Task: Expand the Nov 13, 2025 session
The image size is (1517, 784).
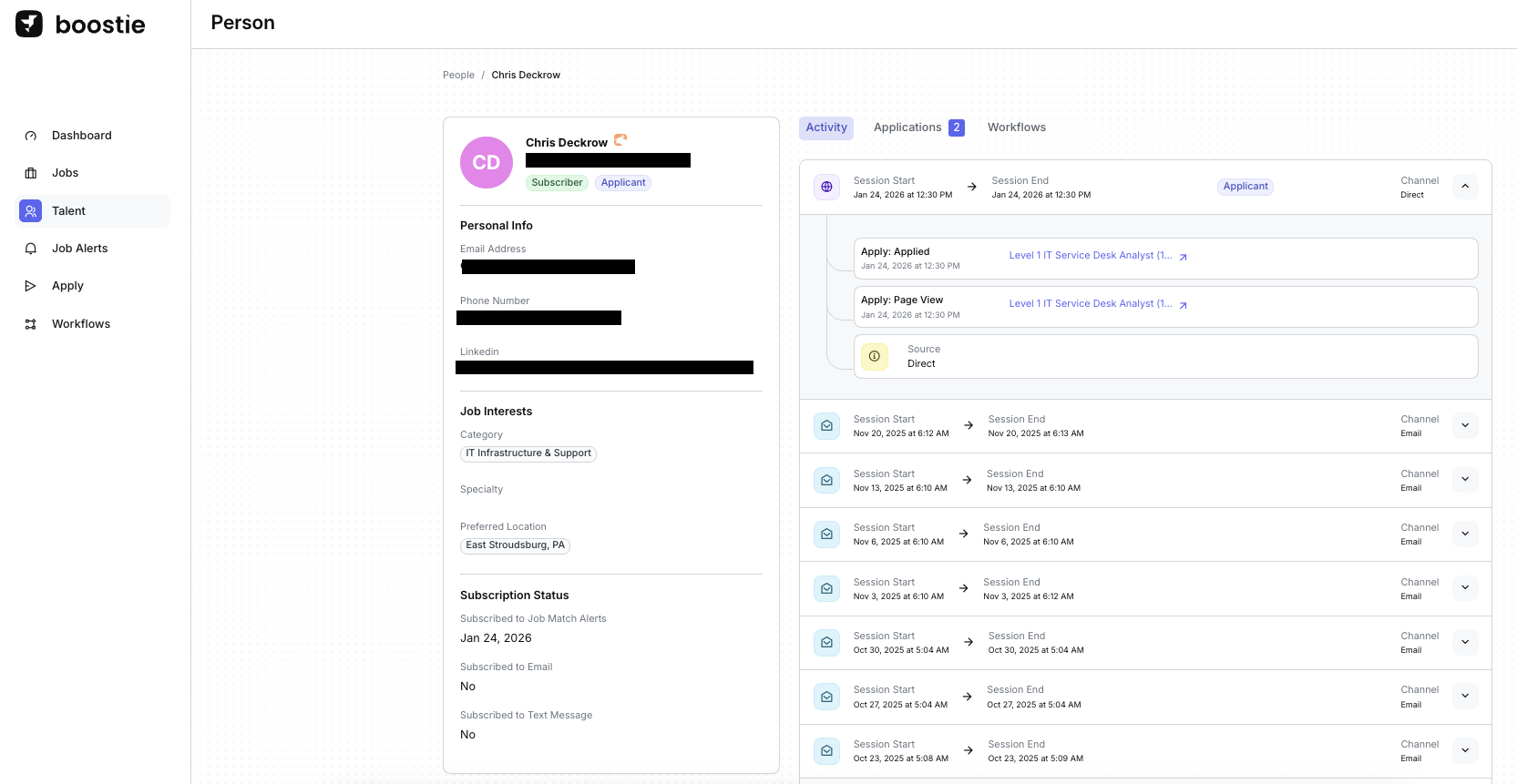Action: (1464, 479)
